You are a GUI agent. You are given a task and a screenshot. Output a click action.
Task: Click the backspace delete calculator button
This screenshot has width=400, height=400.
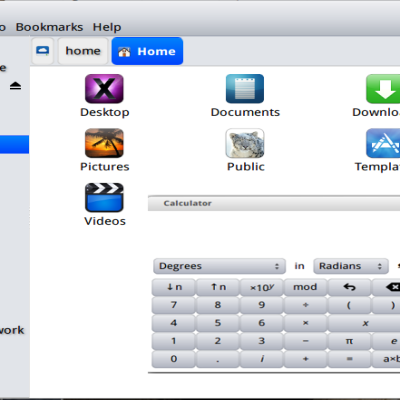click(386, 287)
